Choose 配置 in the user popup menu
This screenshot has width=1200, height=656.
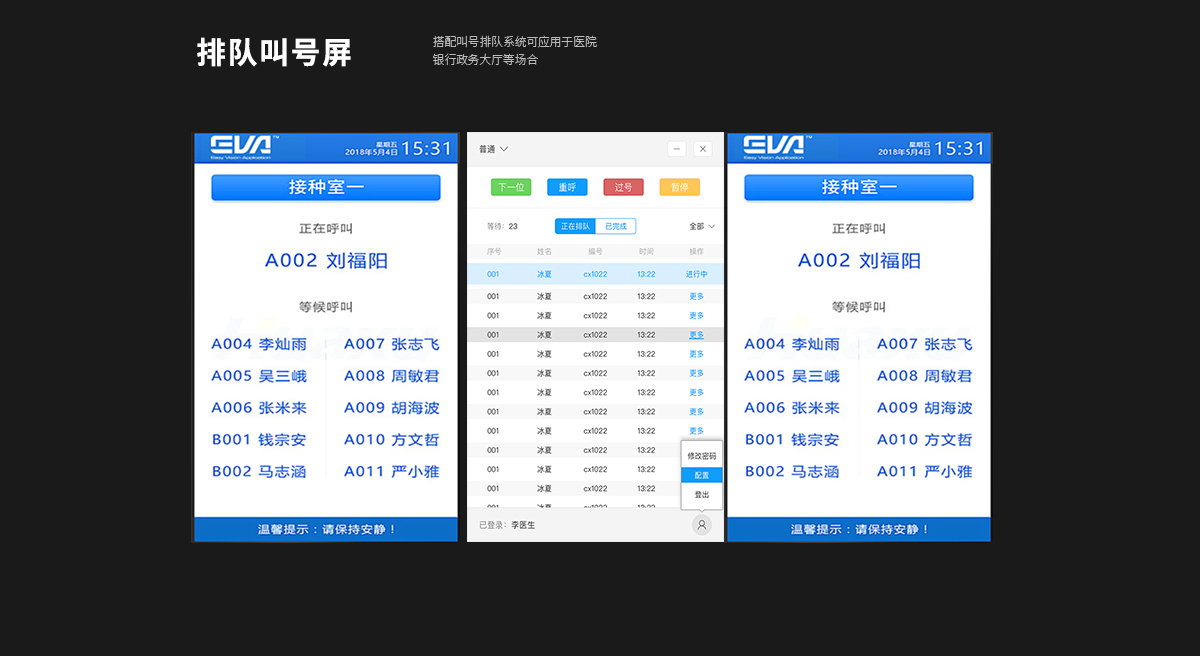click(701, 475)
